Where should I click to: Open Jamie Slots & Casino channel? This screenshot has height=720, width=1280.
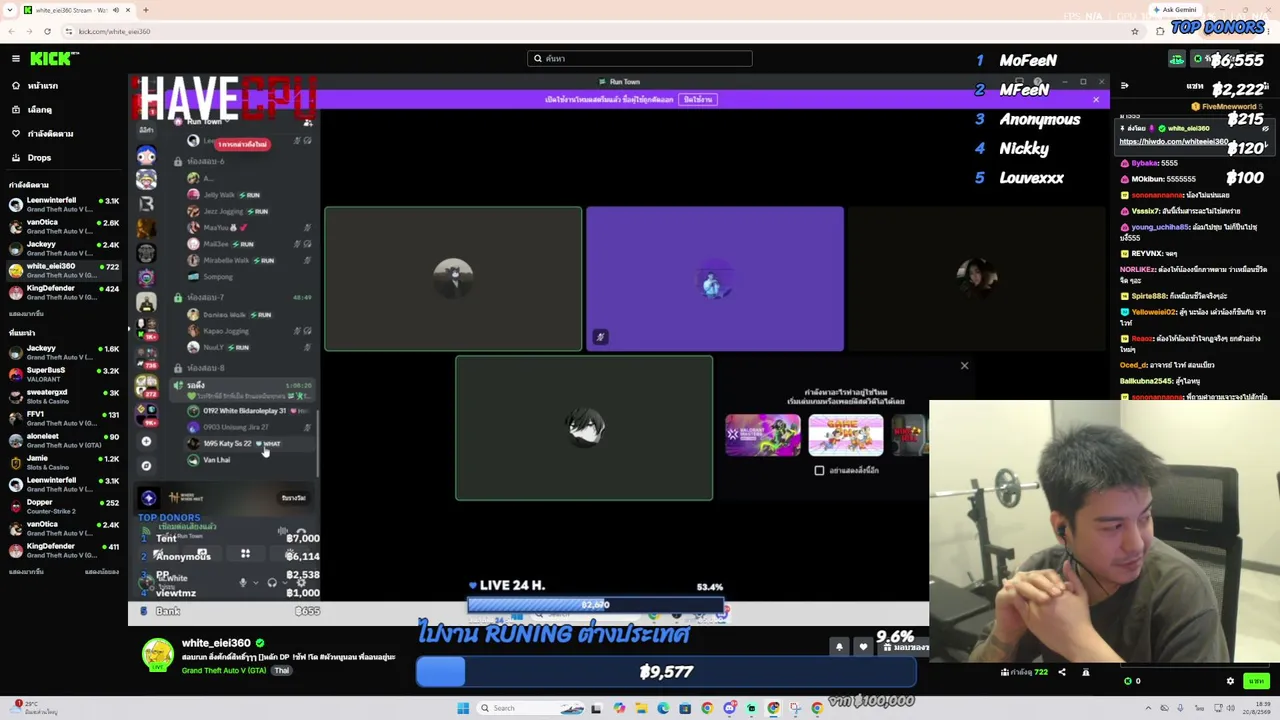tap(64, 462)
